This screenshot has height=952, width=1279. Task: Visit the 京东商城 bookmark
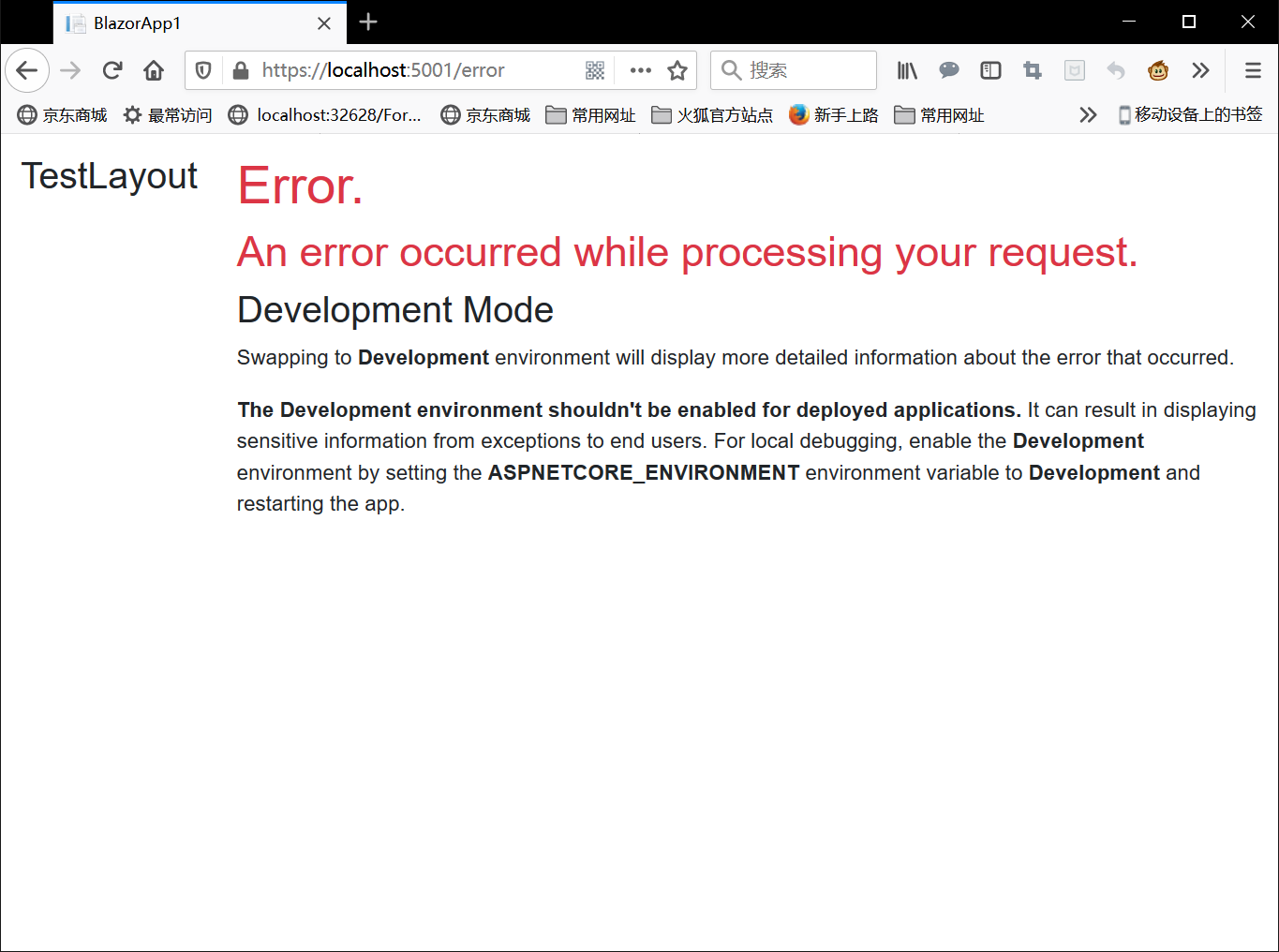[62, 114]
